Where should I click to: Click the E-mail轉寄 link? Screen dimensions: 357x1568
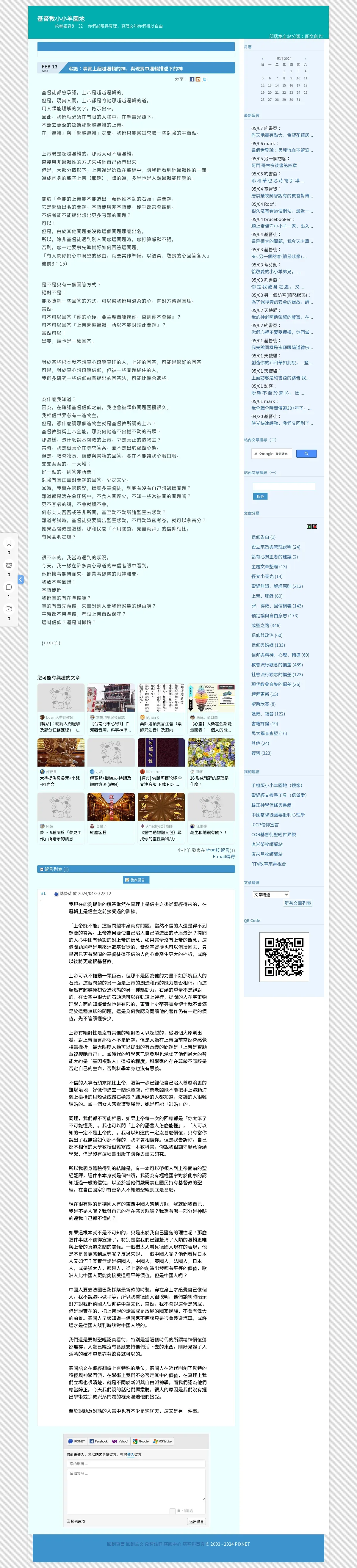(224, 856)
